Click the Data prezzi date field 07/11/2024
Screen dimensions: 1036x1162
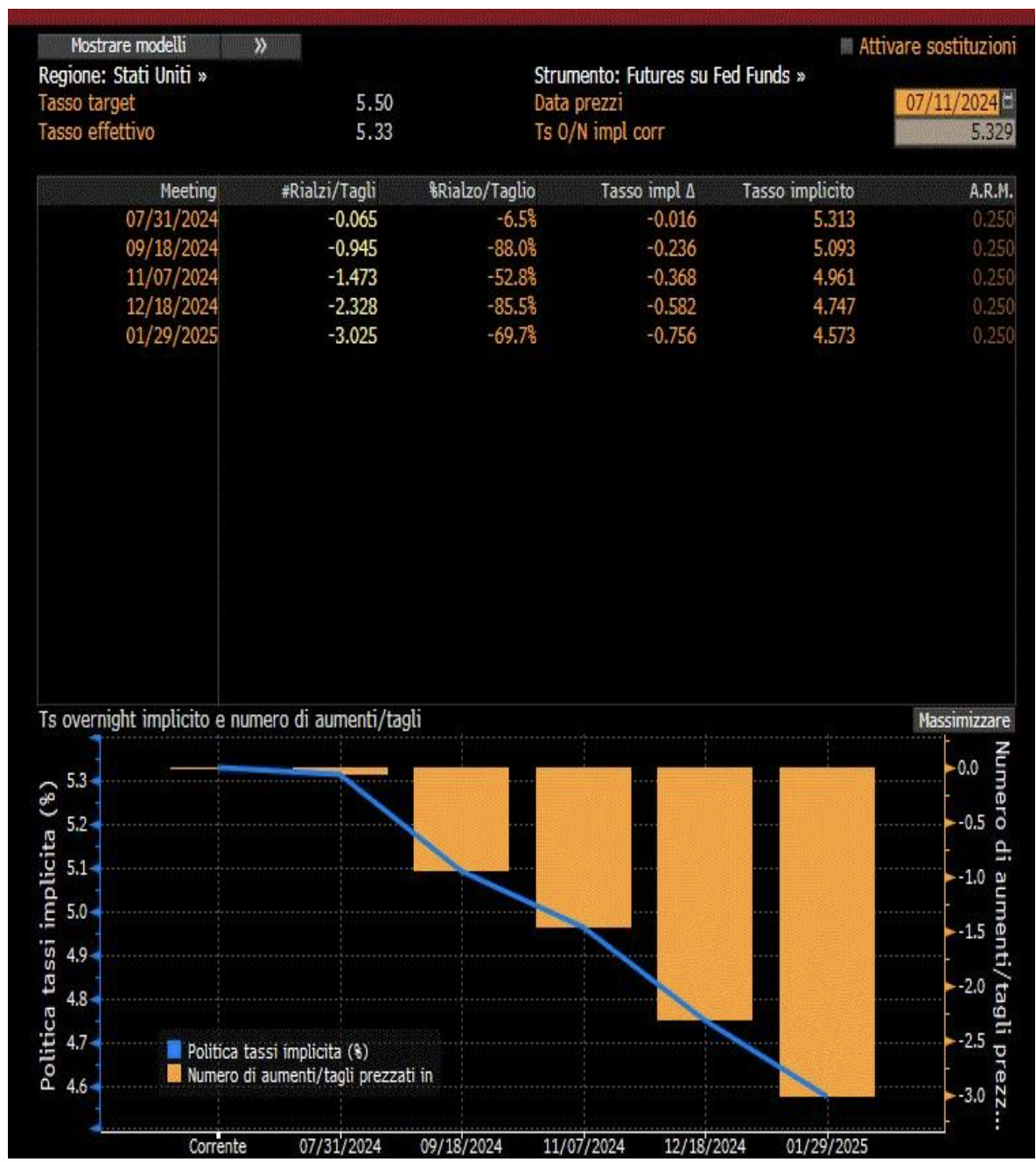[x=947, y=102]
